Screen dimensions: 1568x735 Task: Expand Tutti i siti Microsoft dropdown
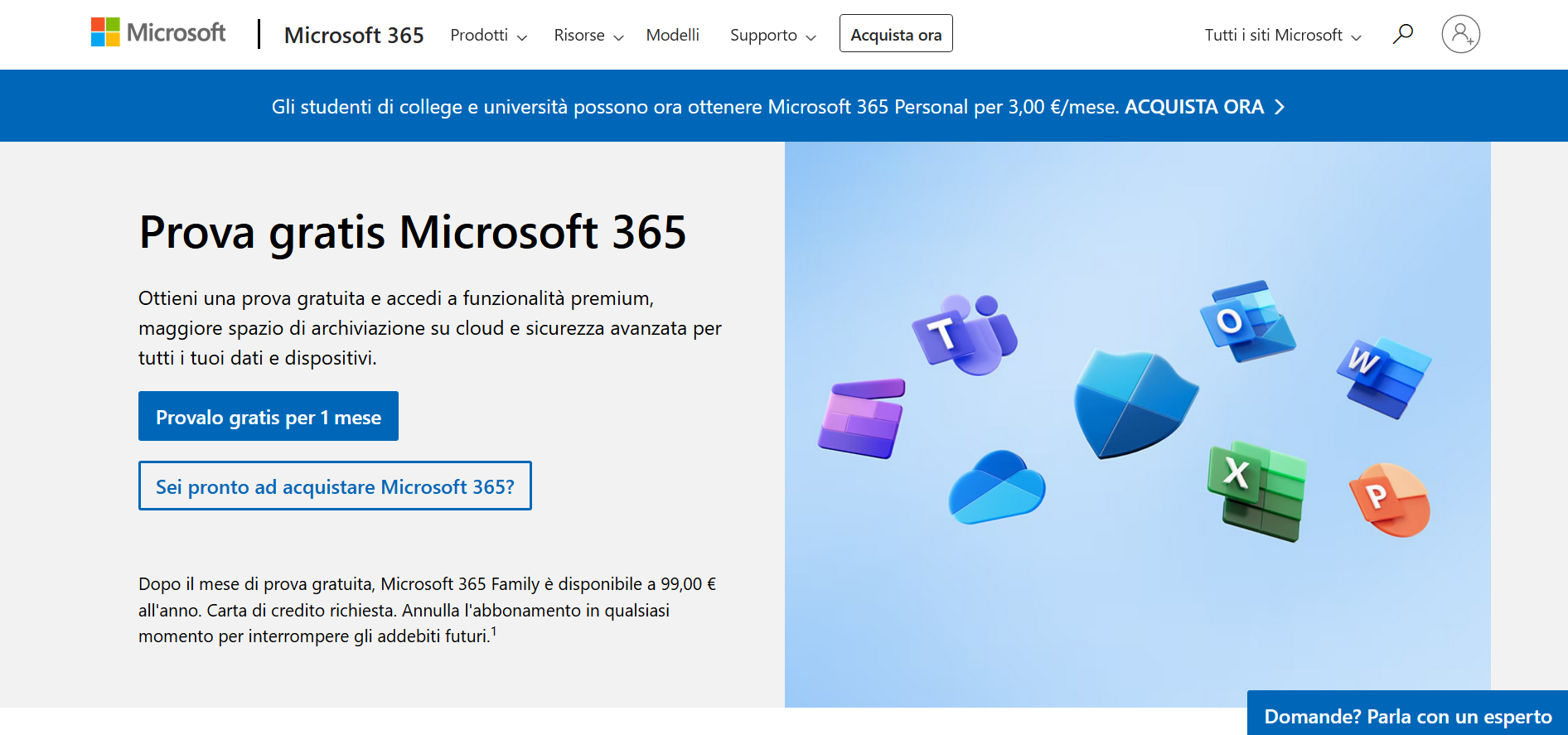coord(1283,35)
